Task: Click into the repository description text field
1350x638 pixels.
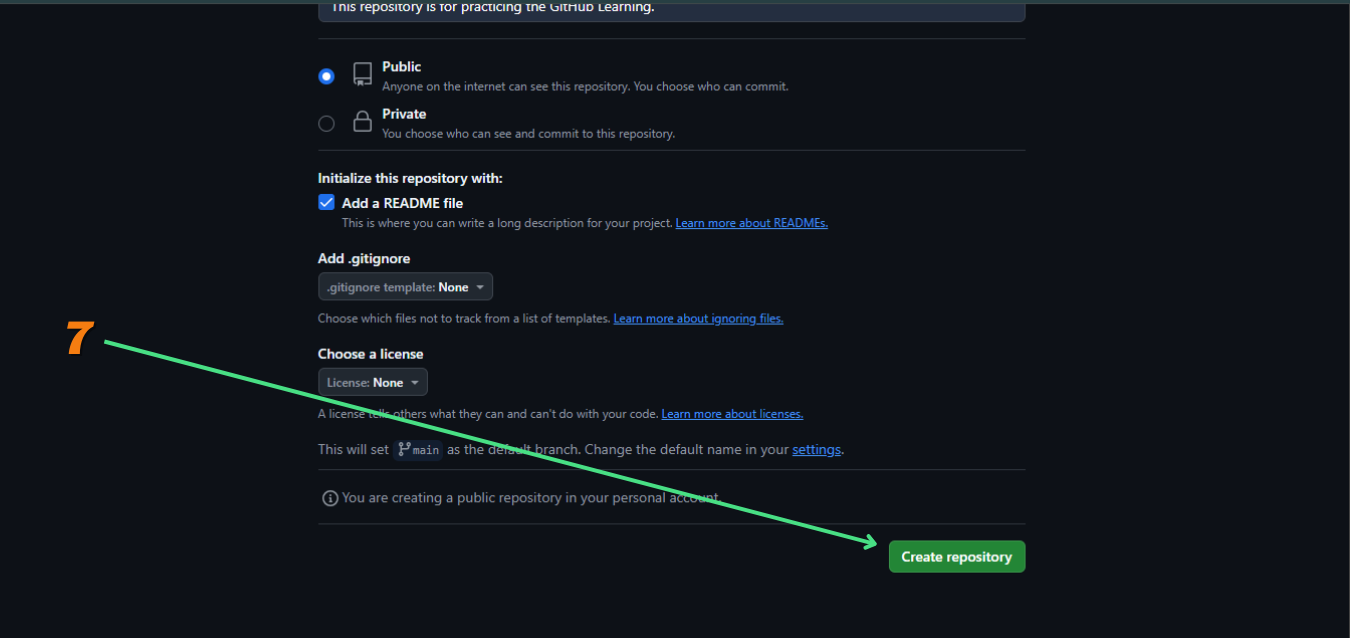Action: click(670, 9)
